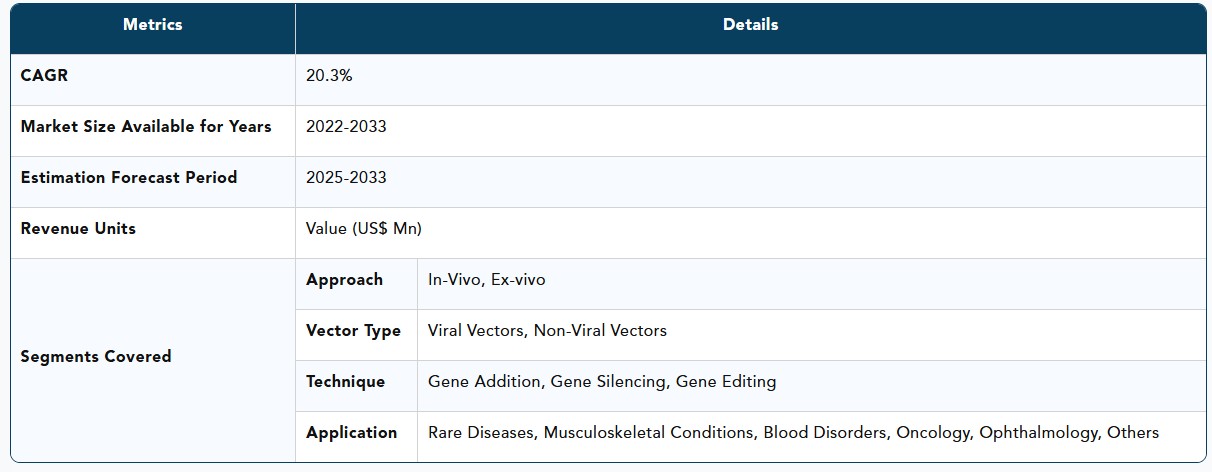Click the Metrics column header
This screenshot has width=1212, height=472.
pyautogui.click(x=152, y=25)
